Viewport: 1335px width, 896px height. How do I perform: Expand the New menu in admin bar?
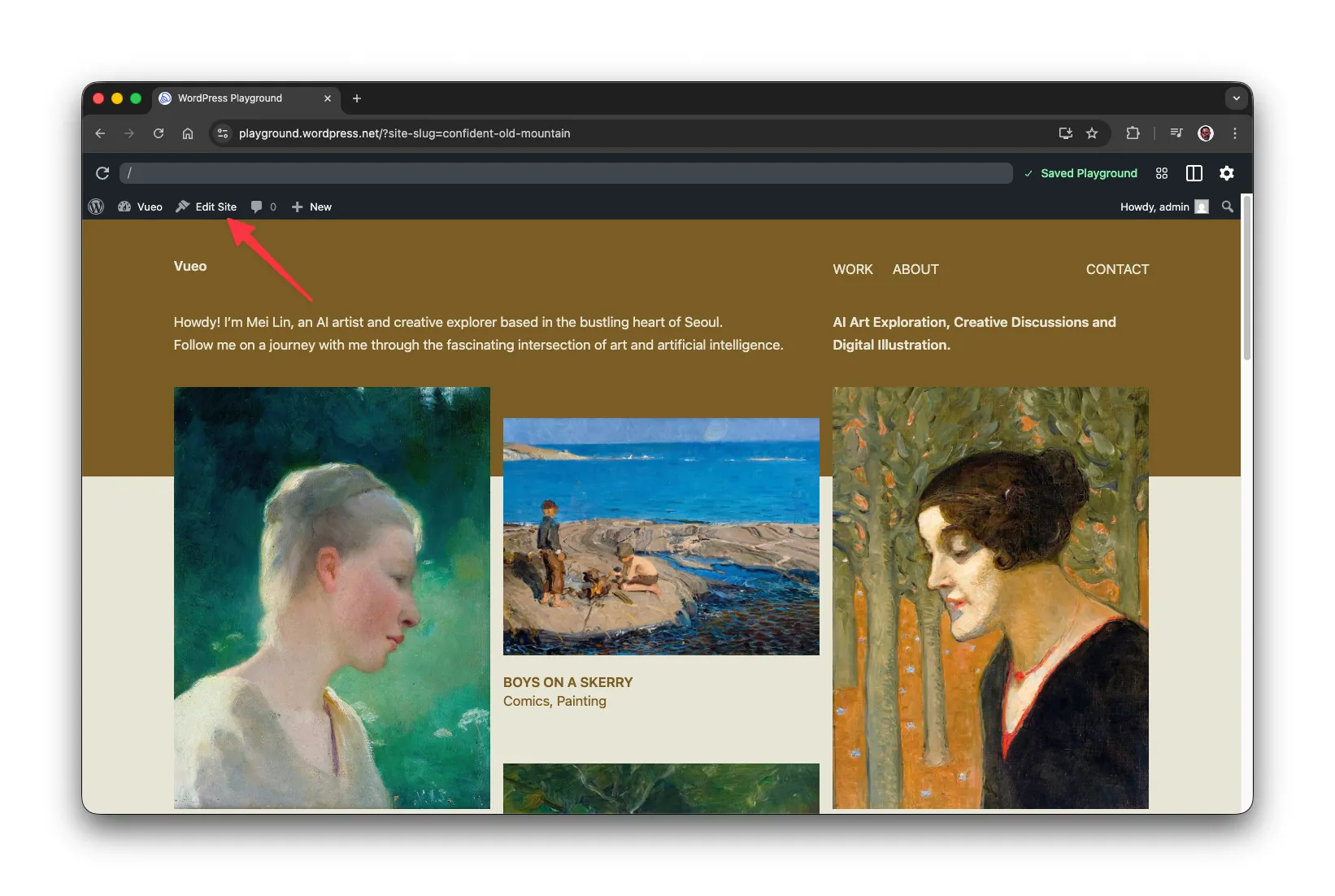coord(311,207)
